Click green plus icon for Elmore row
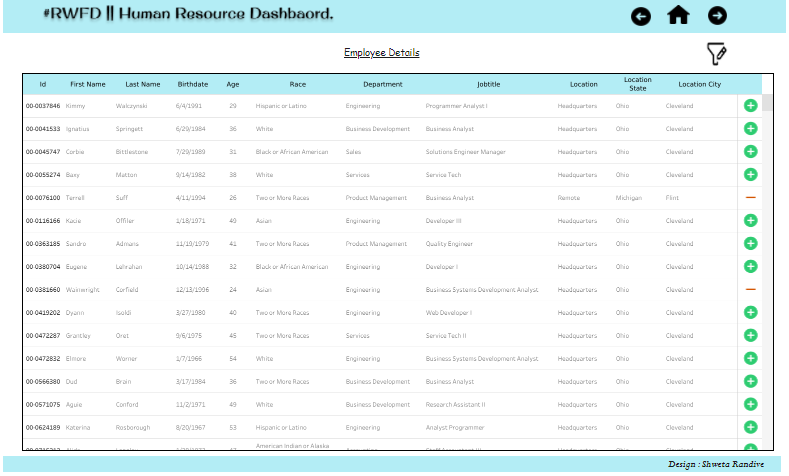 coord(750,358)
